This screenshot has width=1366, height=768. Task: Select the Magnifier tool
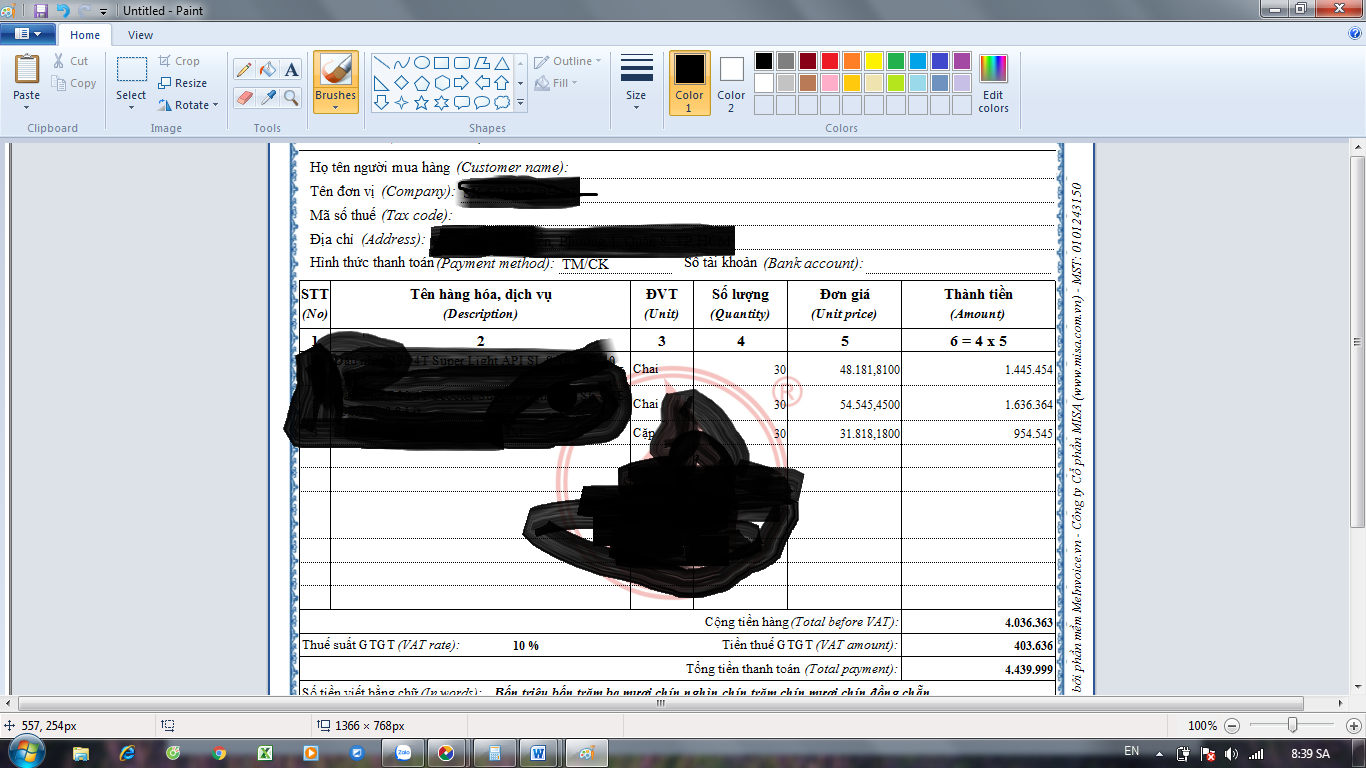pos(291,97)
